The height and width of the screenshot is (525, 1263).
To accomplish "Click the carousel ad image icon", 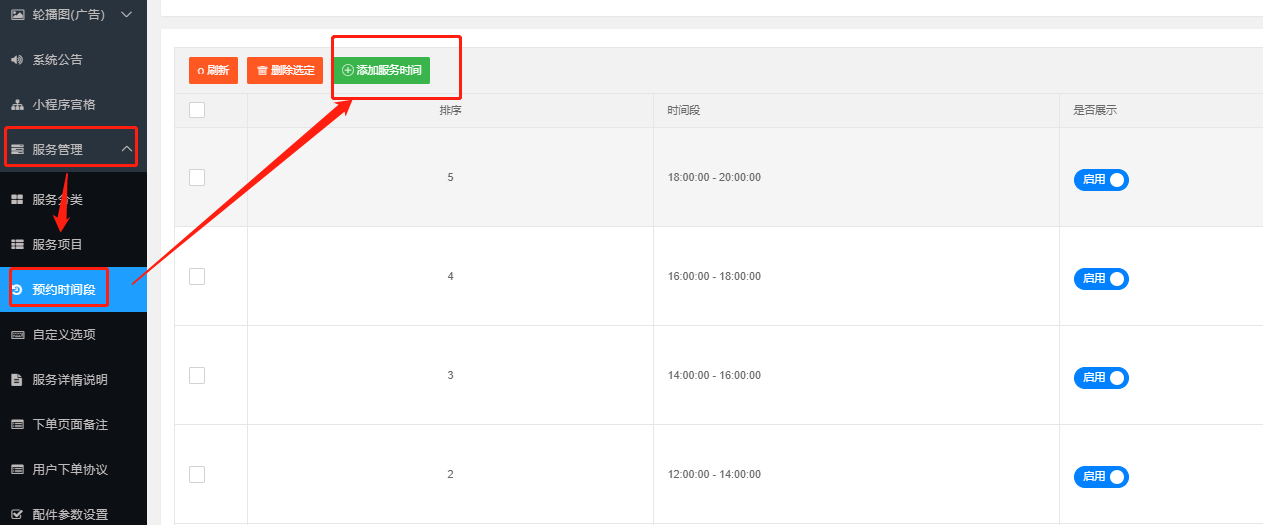I will tap(17, 15).
